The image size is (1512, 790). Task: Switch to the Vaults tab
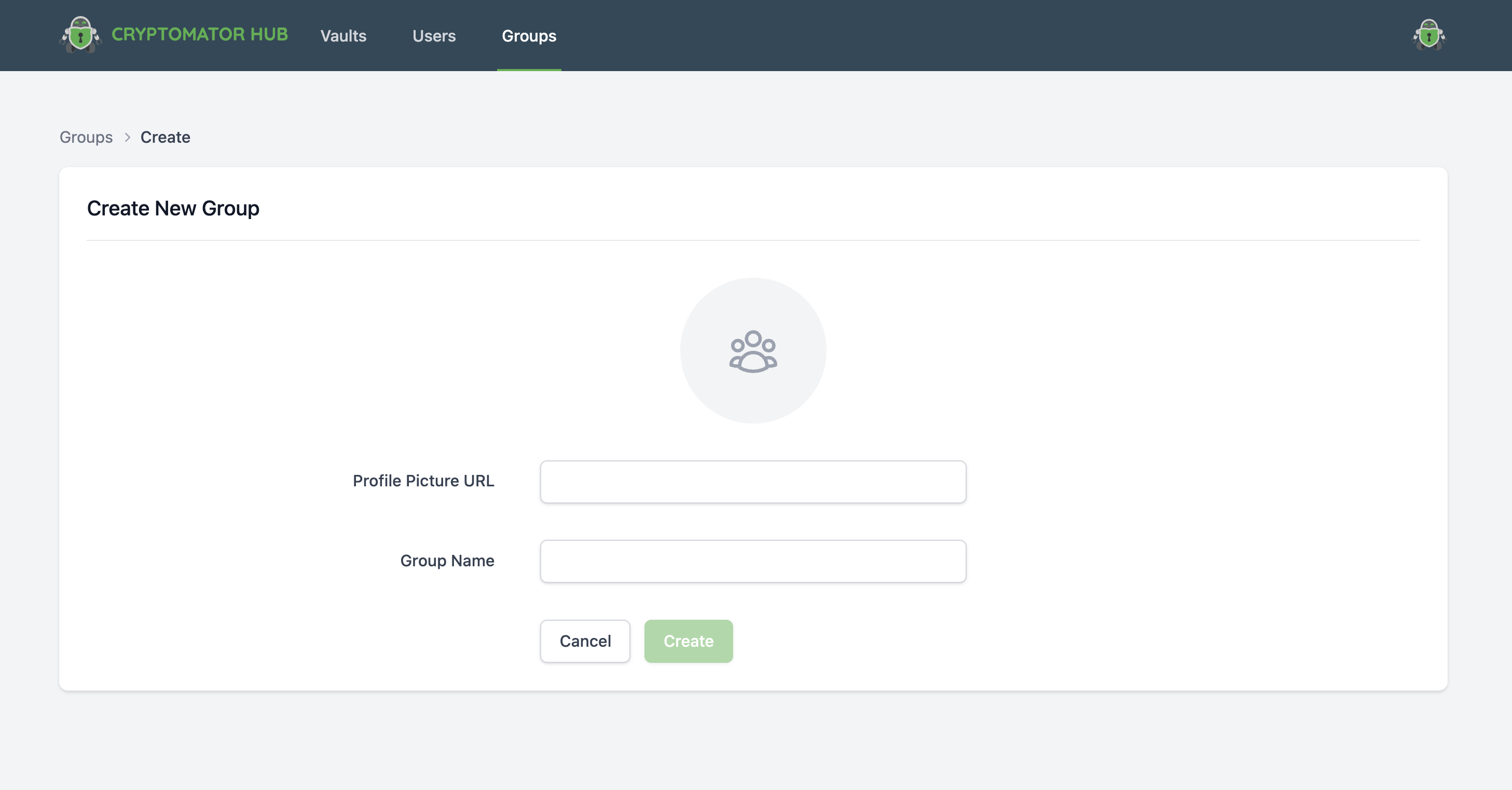[343, 36]
